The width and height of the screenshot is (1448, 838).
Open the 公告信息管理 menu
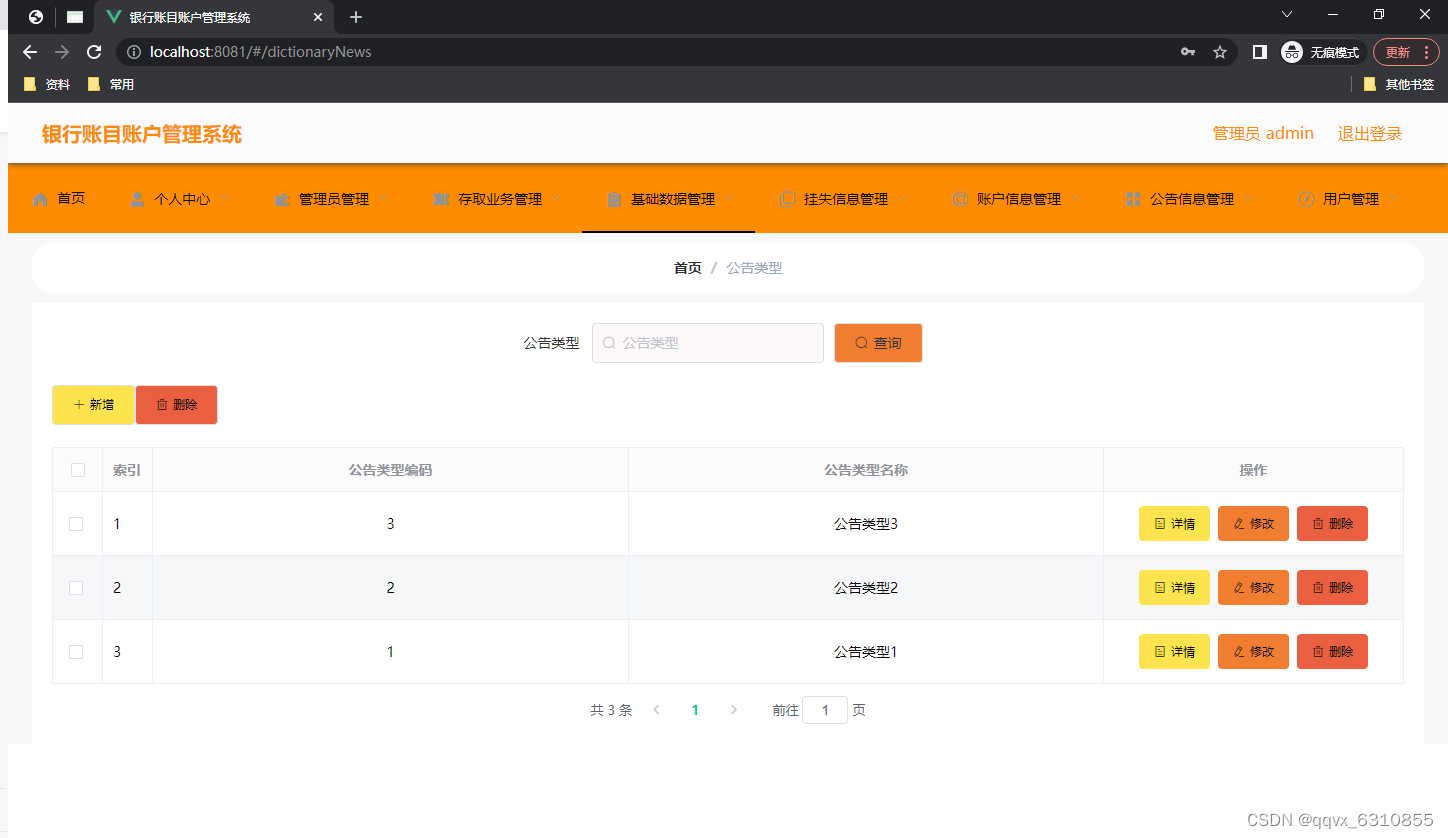coord(1191,199)
